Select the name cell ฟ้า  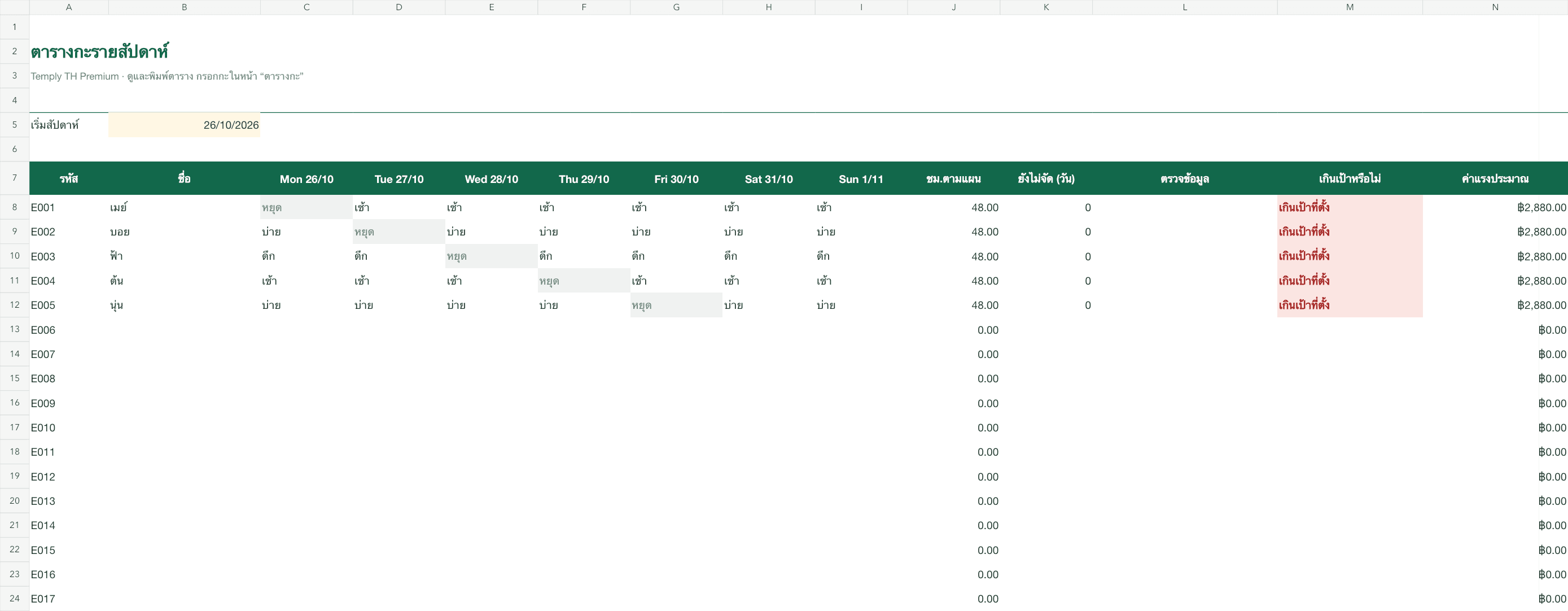point(184,256)
